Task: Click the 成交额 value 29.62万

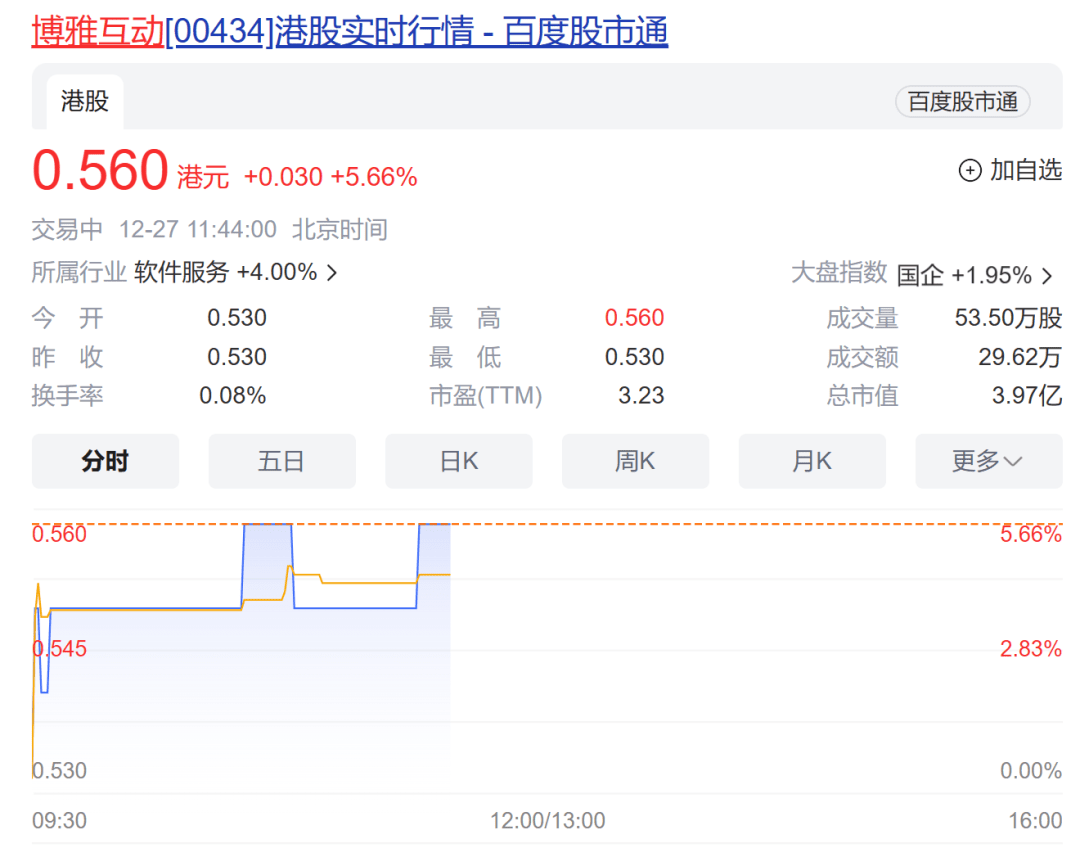Action: point(1020,357)
